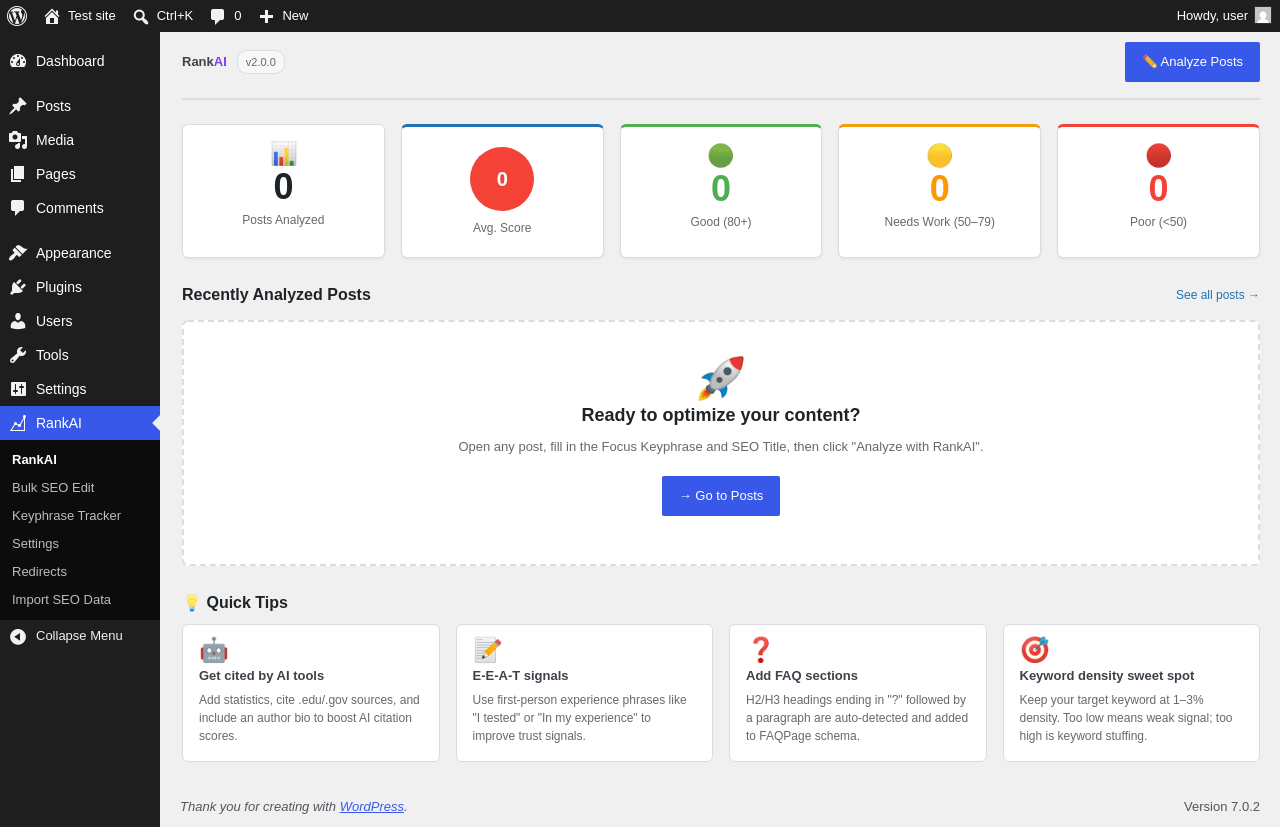Click the red Avg. Score circle
Viewport: 1280px width, 827px height.
tap(502, 179)
